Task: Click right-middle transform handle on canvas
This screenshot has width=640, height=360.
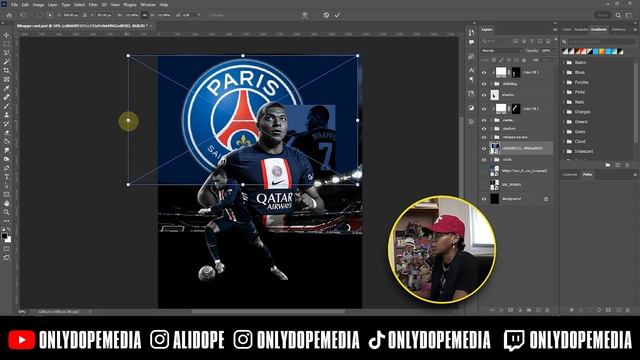Action: point(358,120)
